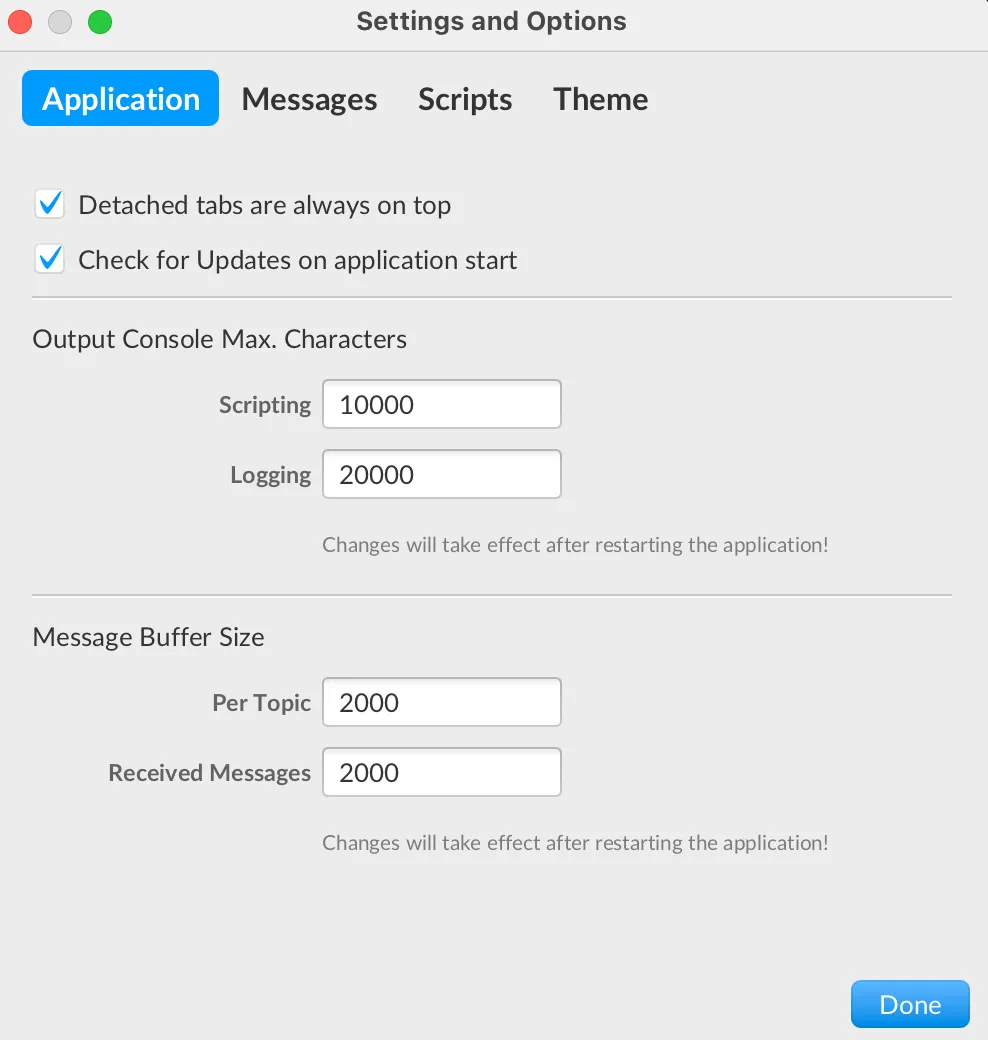Close the dialog with the red button

tap(20, 22)
